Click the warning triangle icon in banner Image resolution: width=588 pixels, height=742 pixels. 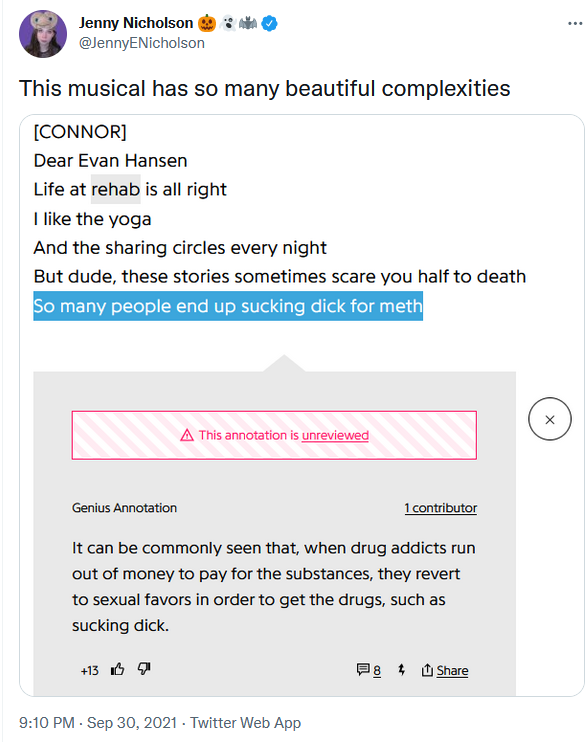[x=187, y=435]
